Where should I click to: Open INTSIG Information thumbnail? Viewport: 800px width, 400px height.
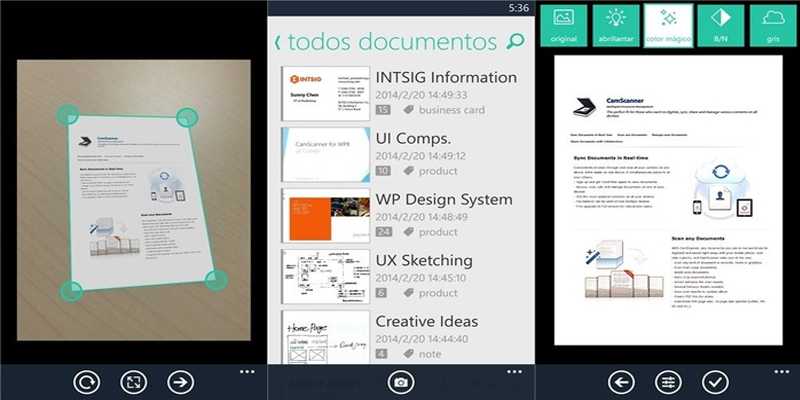point(326,93)
